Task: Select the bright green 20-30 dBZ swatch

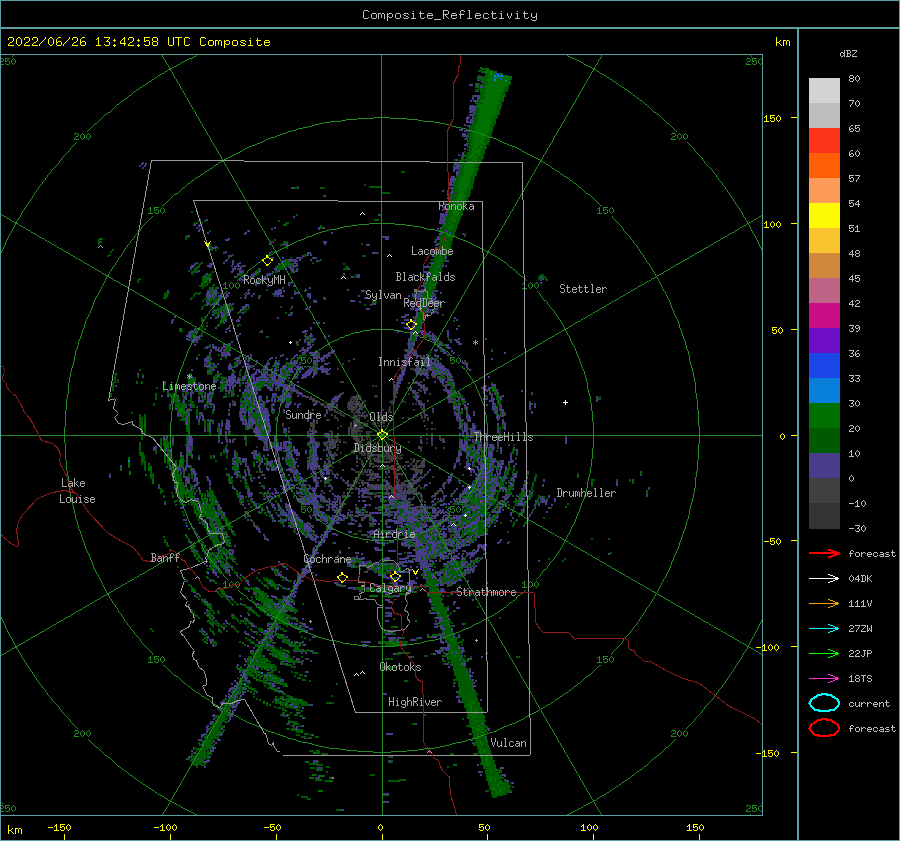Action: [824, 415]
